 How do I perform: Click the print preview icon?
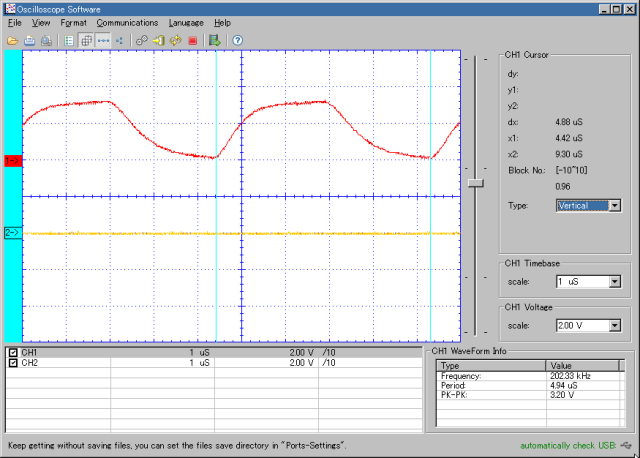pos(46,40)
